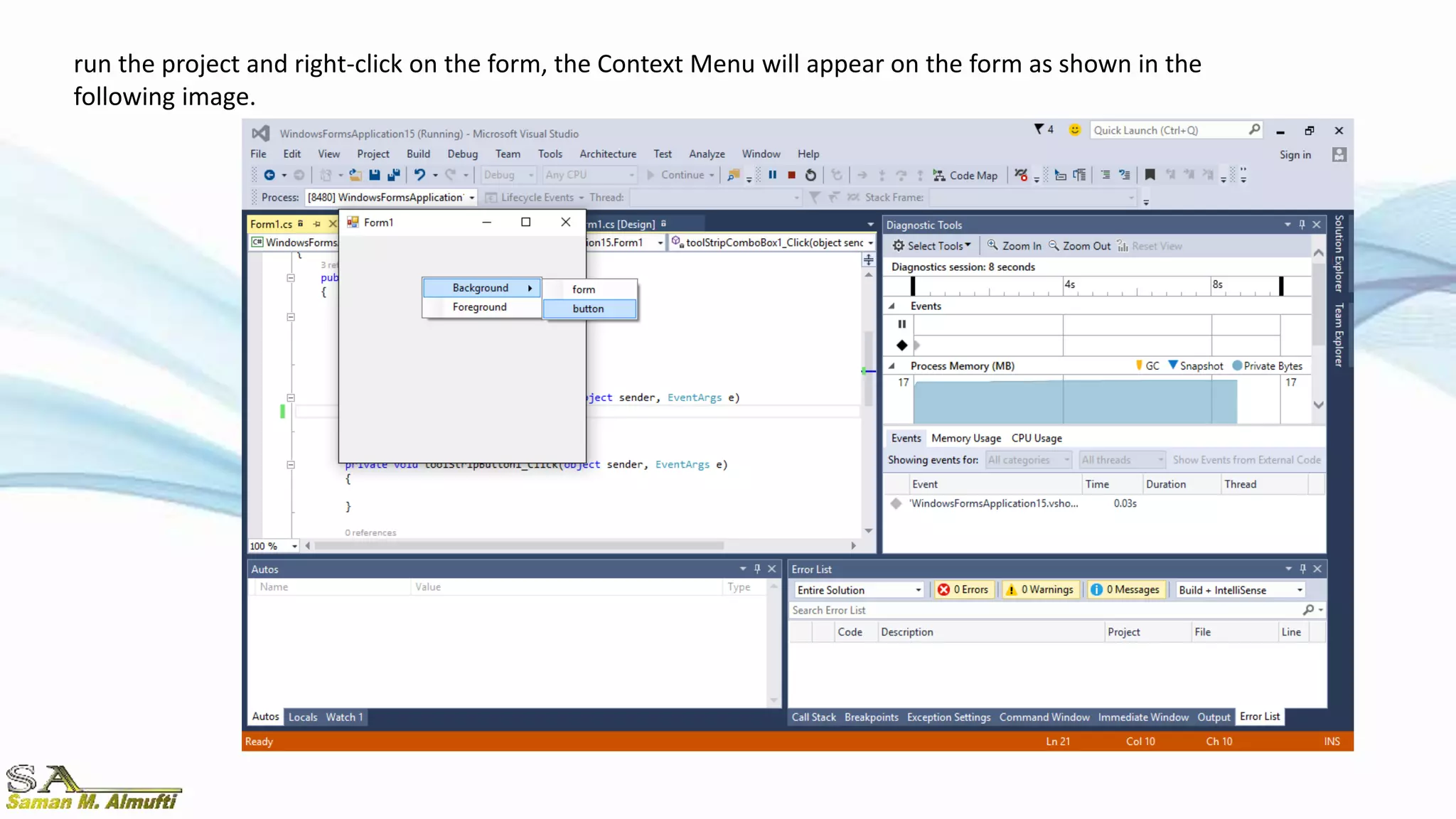Collapse the Events section in Diagnostic Tools
The image size is (1456, 819).
pyautogui.click(x=892, y=306)
